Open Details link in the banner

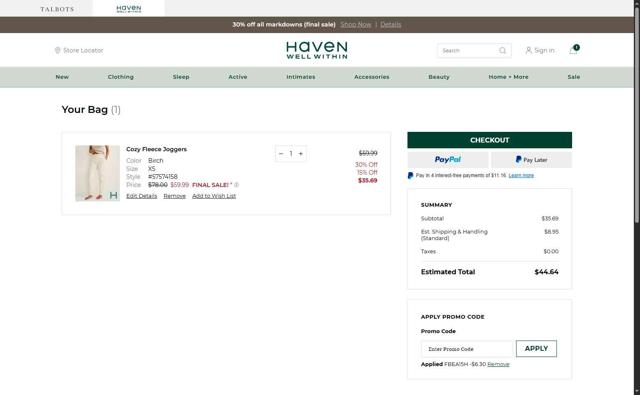pyautogui.click(x=391, y=24)
